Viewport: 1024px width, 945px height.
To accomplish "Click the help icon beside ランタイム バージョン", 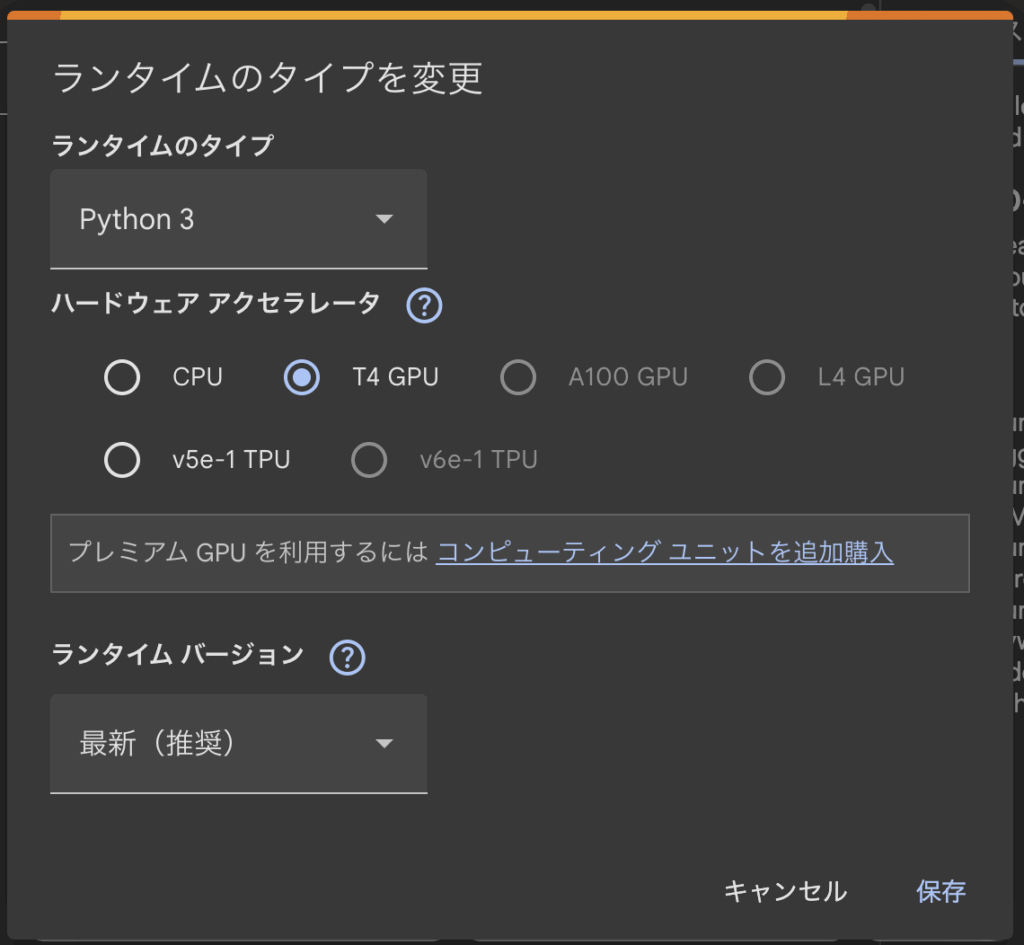I will click(347, 657).
